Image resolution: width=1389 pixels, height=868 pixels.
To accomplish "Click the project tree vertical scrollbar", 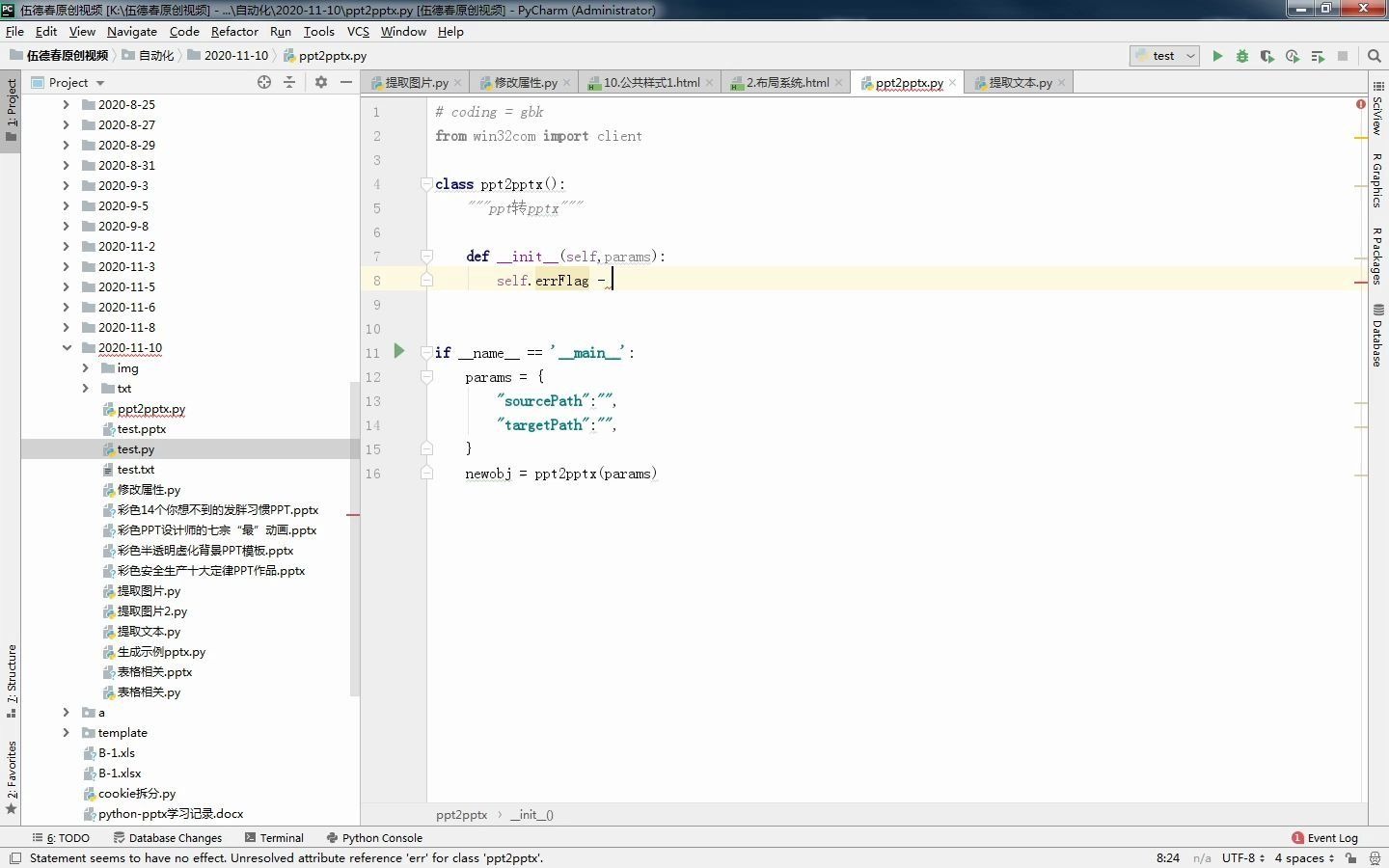I will (354, 537).
